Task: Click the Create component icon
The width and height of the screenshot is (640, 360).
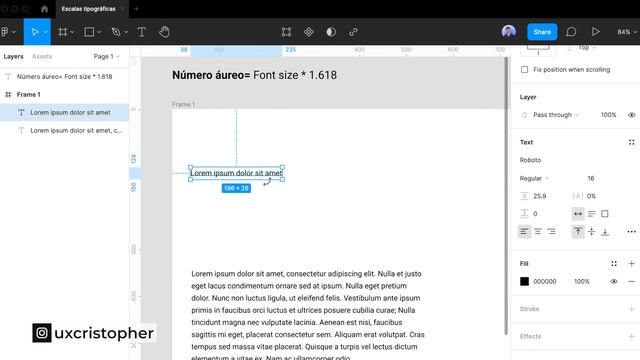Action: point(309,32)
